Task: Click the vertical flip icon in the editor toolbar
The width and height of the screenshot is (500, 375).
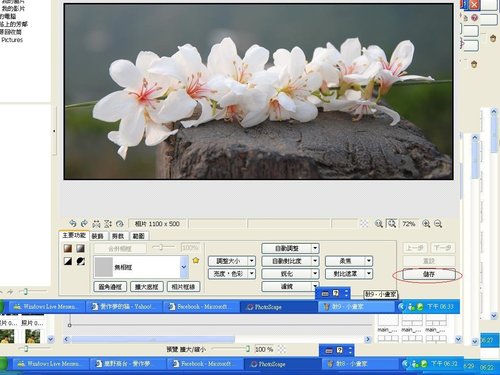Action: coord(108,224)
